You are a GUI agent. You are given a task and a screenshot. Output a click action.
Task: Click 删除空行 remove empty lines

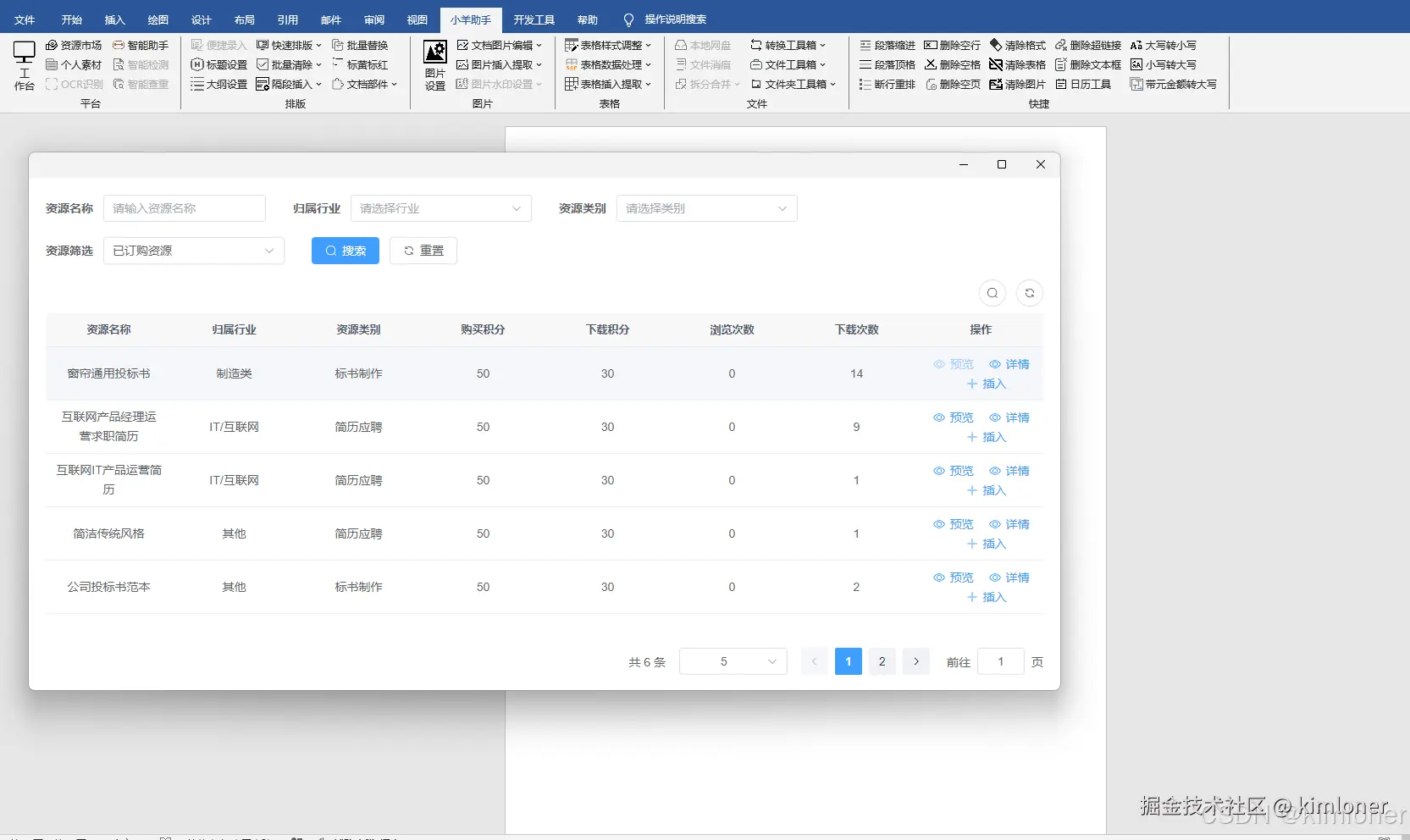click(953, 45)
